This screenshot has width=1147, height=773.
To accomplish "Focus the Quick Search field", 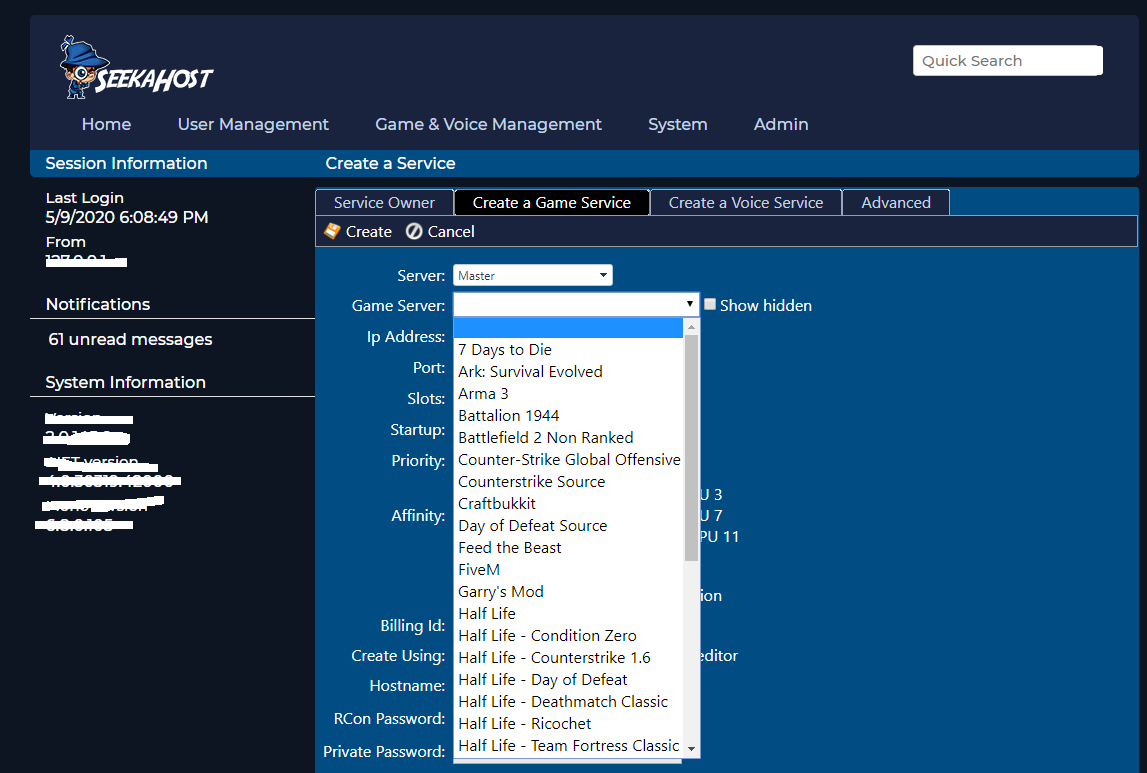I will coord(1007,61).
